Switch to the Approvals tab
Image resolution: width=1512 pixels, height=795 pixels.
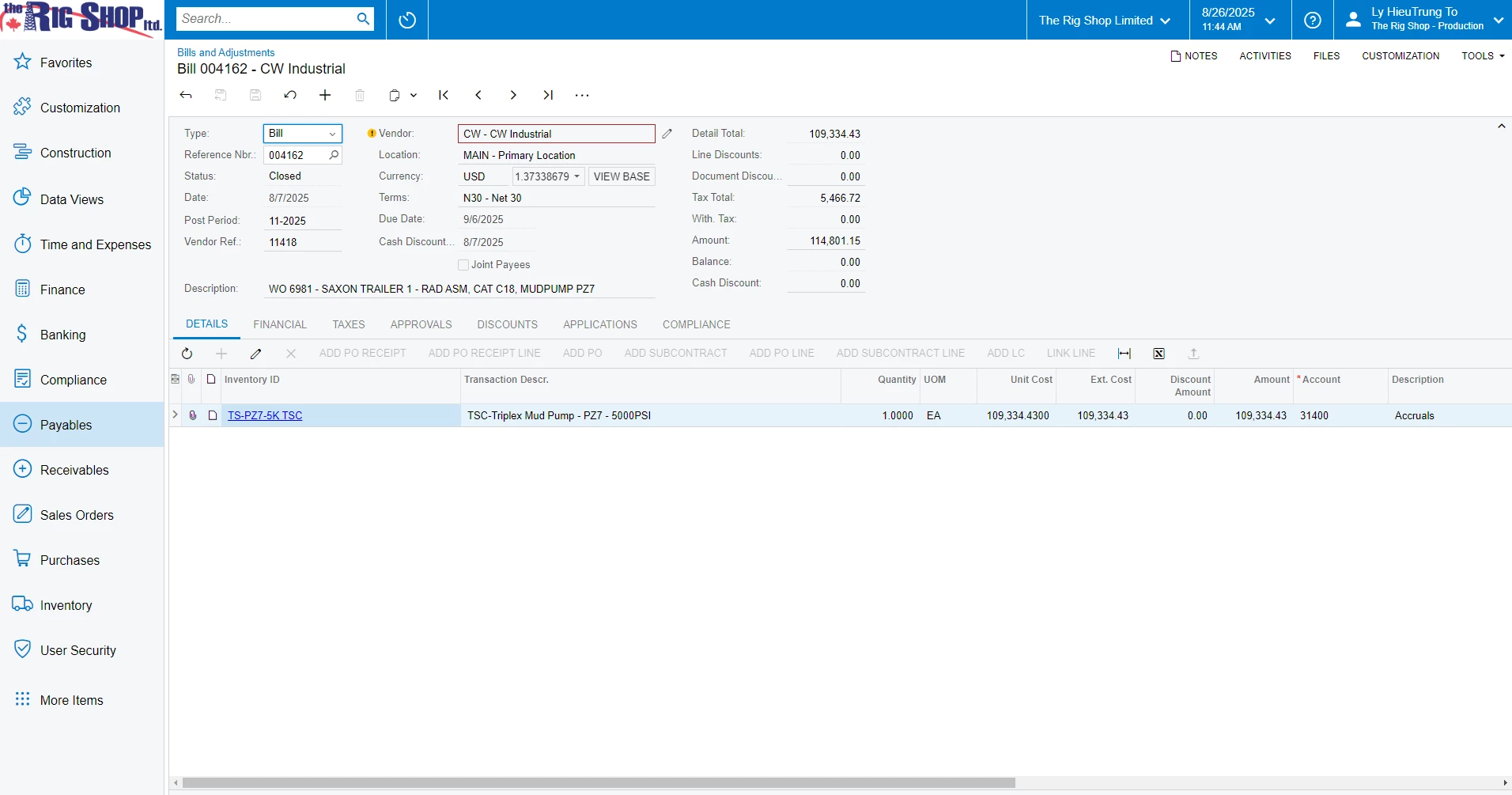pyautogui.click(x=421, y=324)
